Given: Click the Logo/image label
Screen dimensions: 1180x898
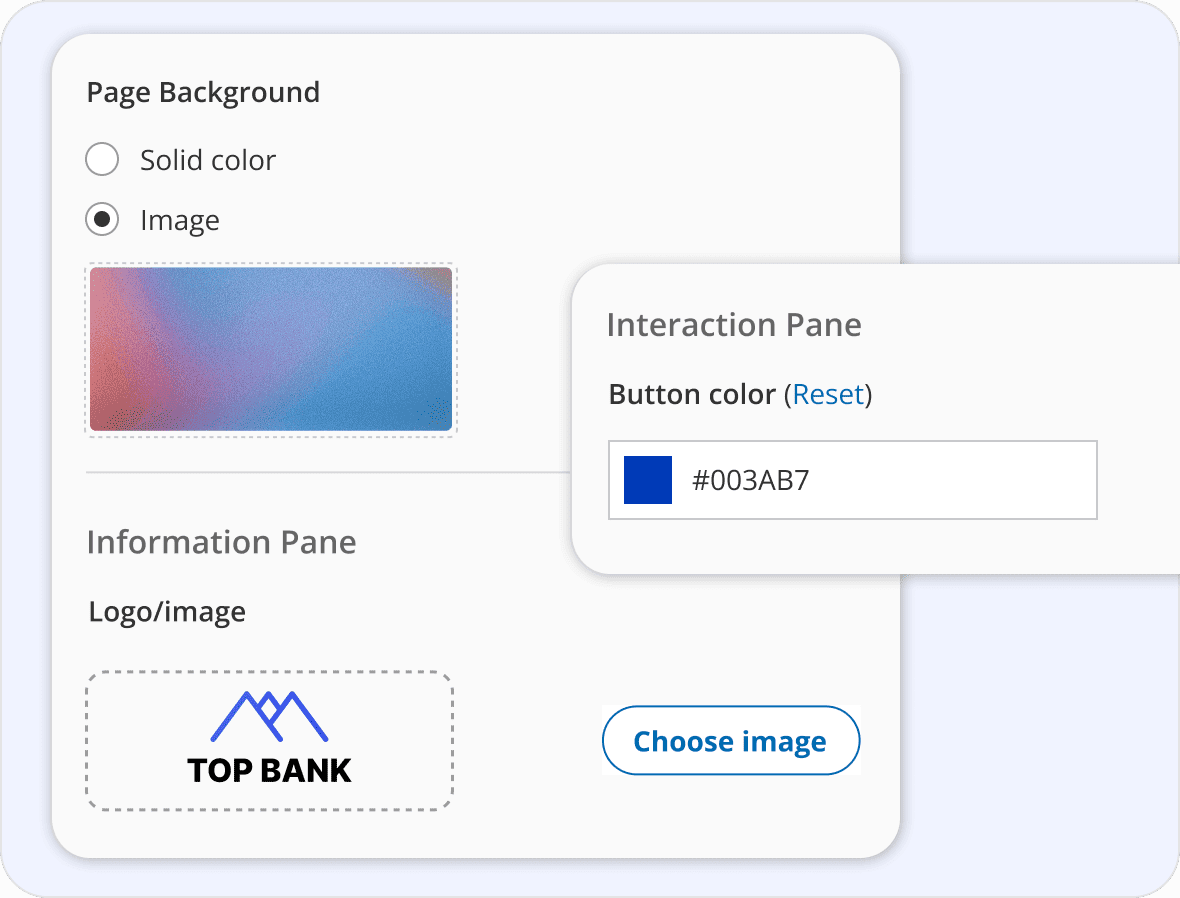Looking at the screenshot, I should pyautogui.click(x=167, y=612).
